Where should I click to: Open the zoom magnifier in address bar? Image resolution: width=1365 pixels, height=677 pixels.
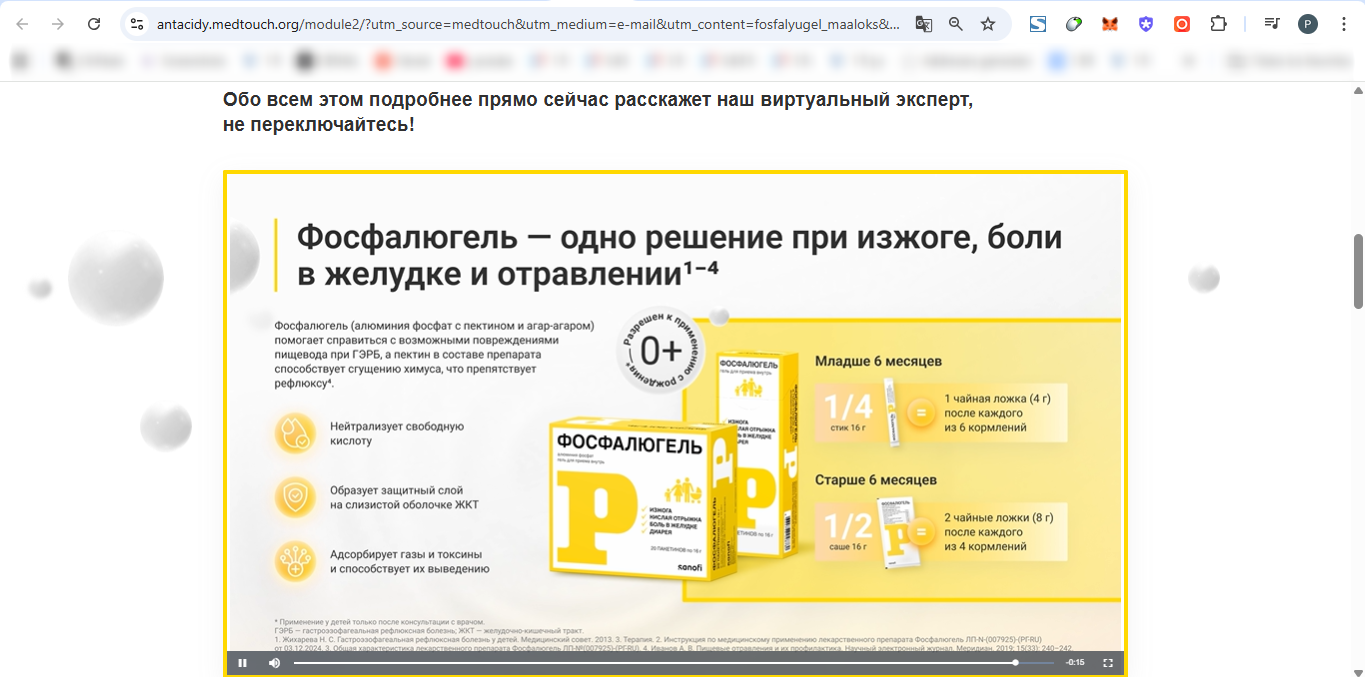pyautogui.click(x=956, y=24)
